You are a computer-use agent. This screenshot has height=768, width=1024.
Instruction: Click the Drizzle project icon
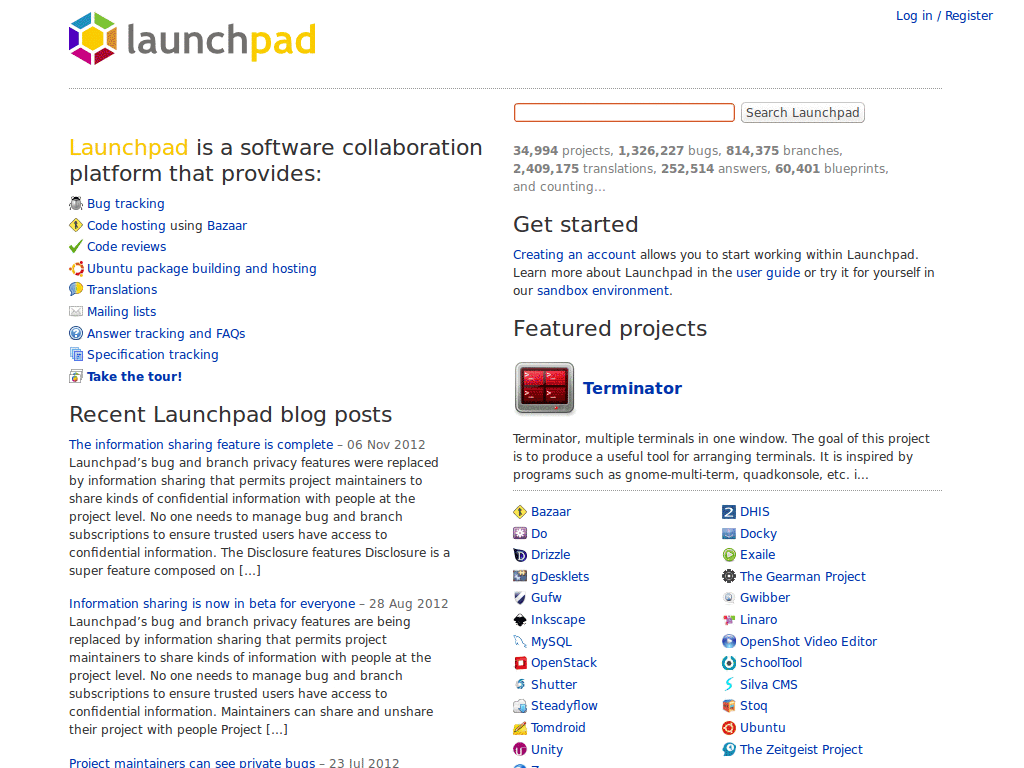pos(520,555)
